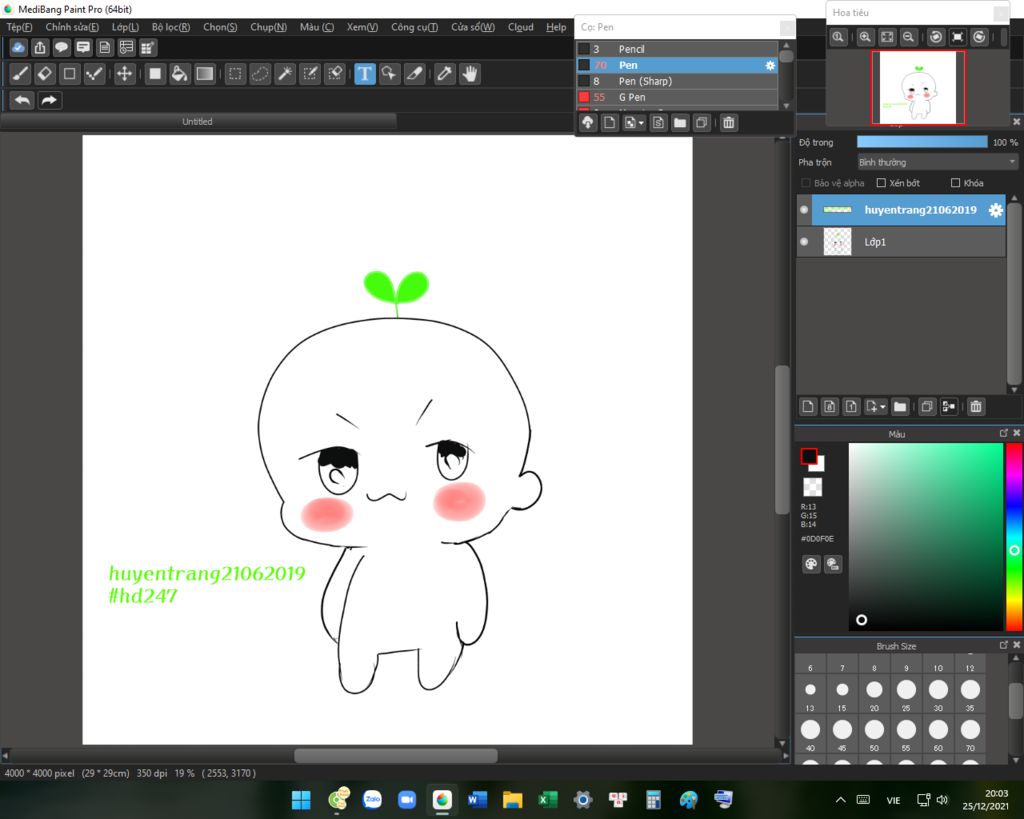This screenshot has width=1024, height=819.
Task: Pick a color in the saturation square
Action: point(925,537)
